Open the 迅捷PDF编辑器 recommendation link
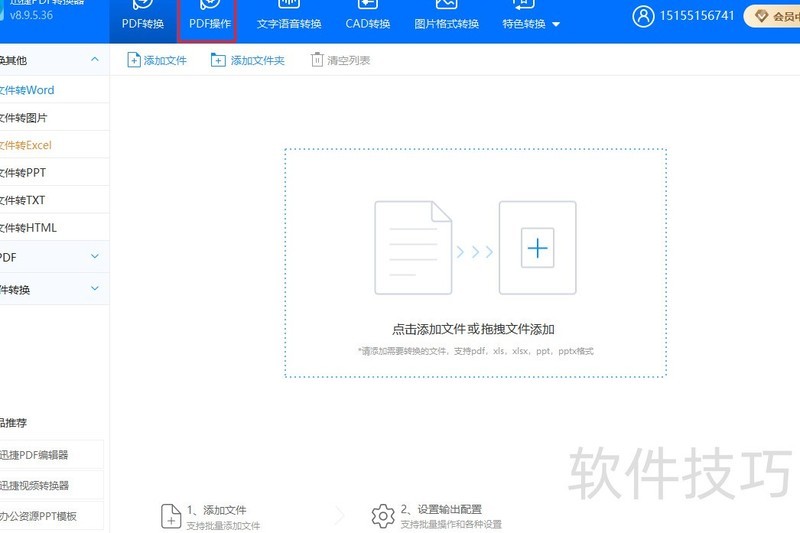 [51, 454]
